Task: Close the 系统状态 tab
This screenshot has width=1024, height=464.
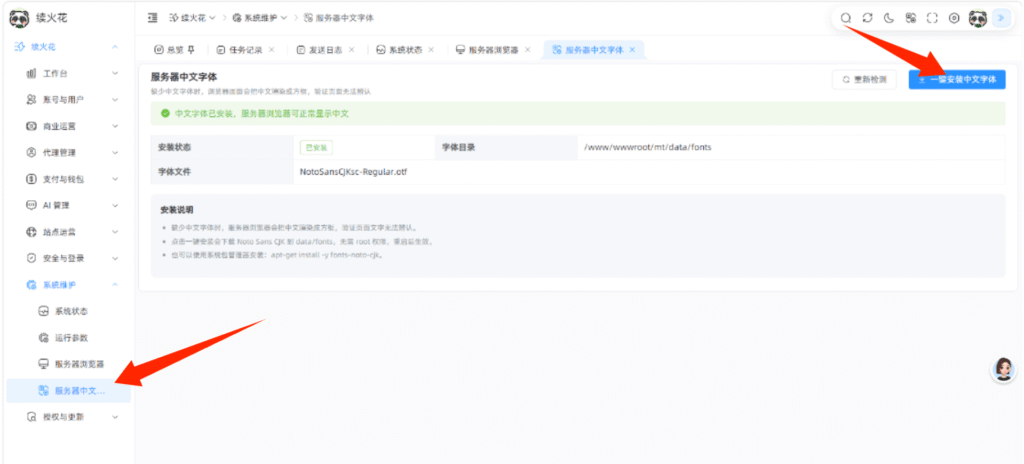Action: (x=431, y=50)
